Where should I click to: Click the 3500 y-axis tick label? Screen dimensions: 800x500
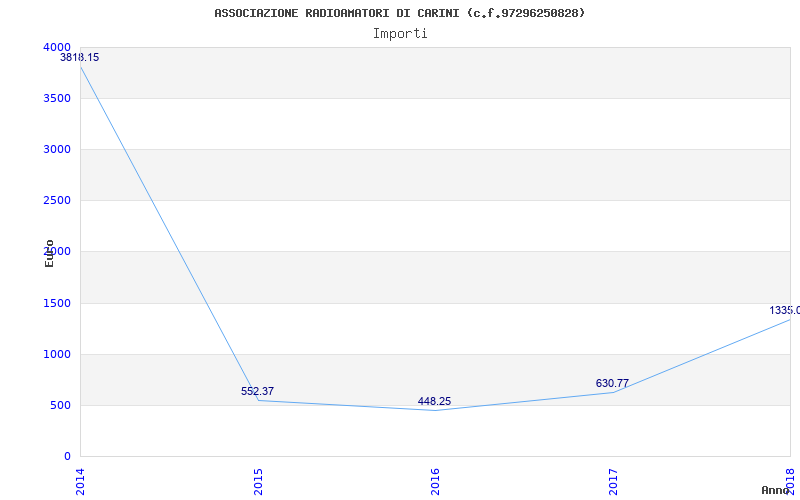(x=57, y=98)
